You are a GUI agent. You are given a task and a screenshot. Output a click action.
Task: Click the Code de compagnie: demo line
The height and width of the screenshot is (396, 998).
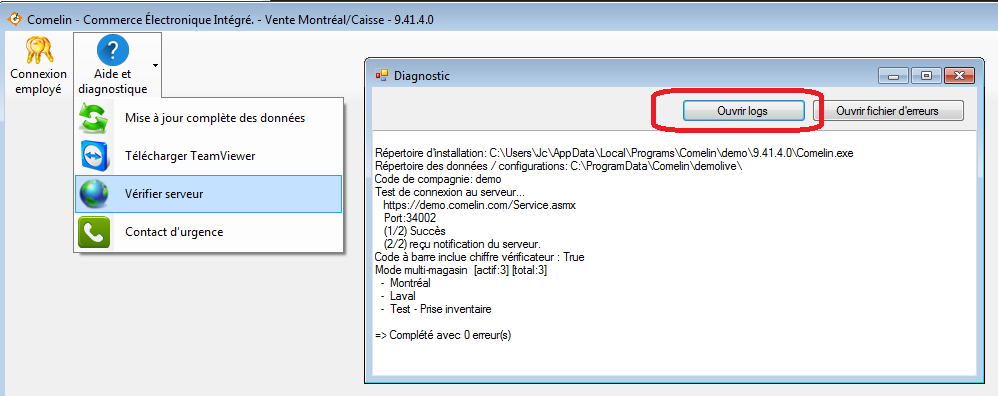439,180
